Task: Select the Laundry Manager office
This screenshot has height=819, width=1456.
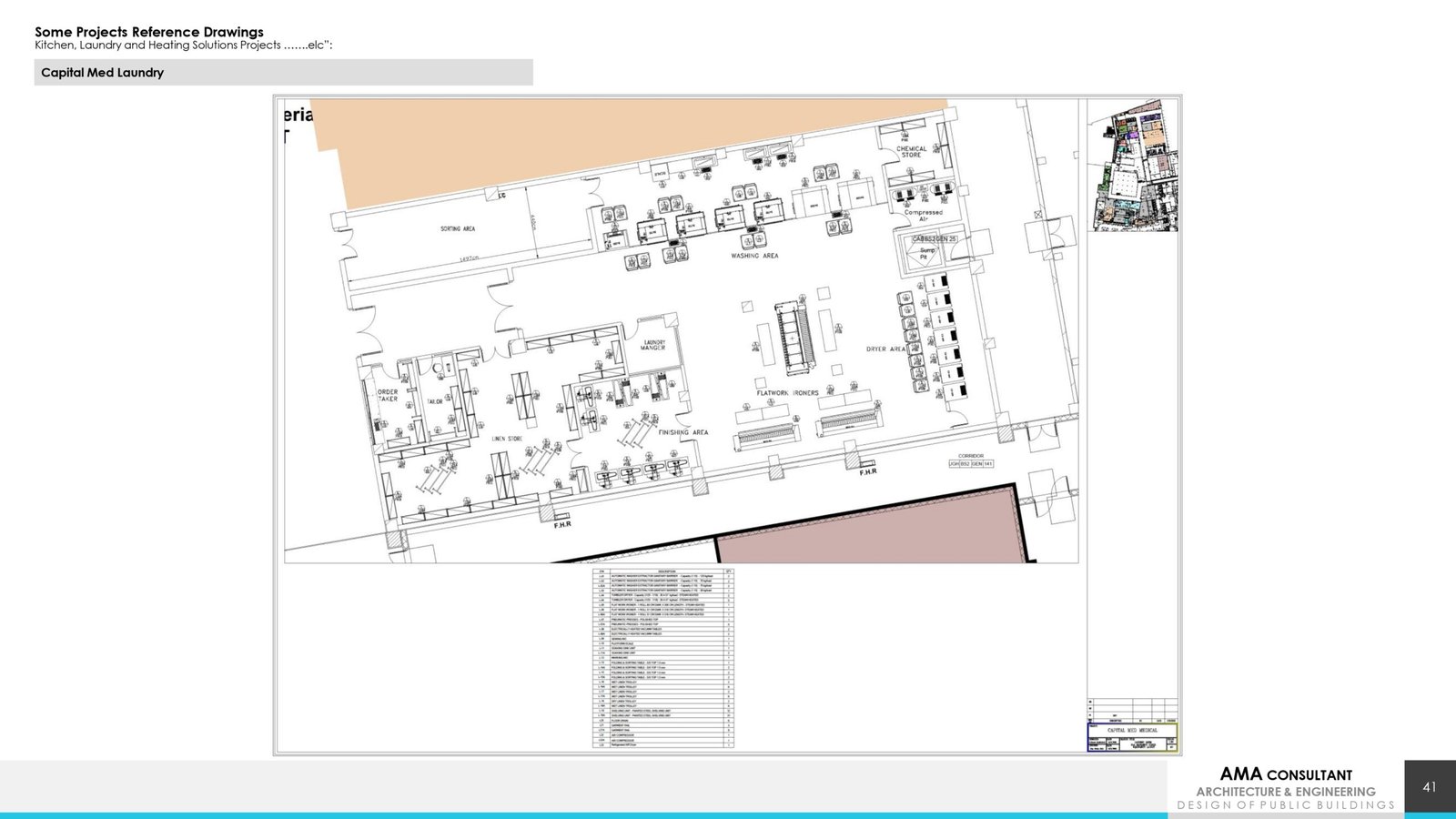Action: point(653,346)
